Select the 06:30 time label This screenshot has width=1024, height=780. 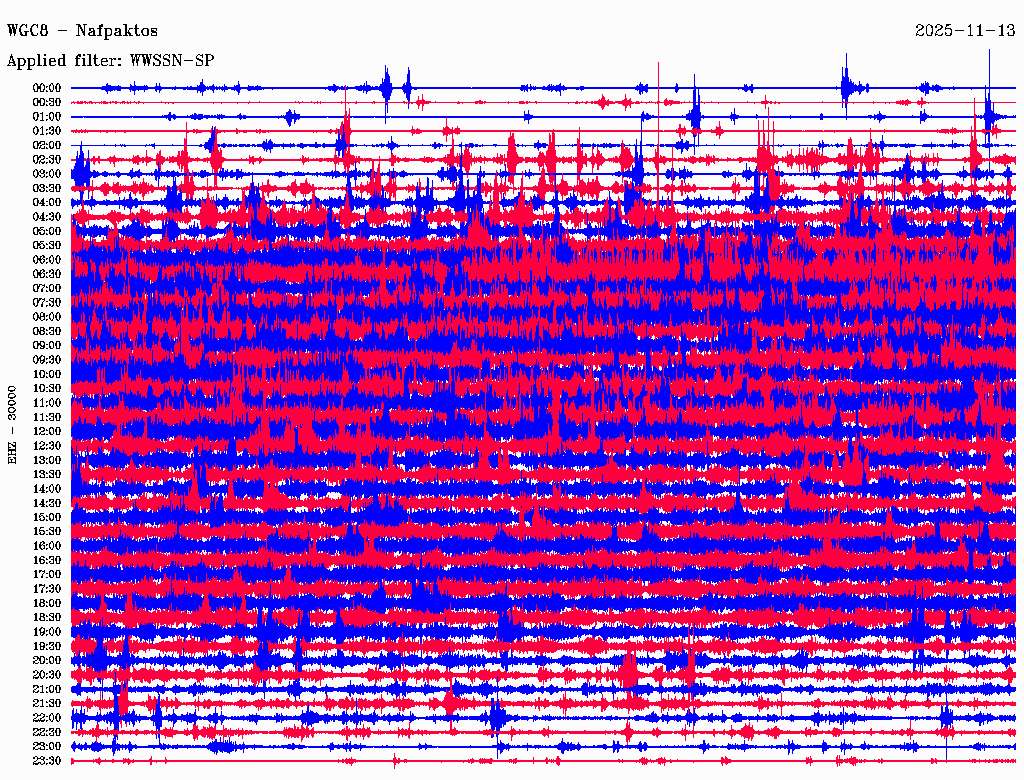(47, 274)
